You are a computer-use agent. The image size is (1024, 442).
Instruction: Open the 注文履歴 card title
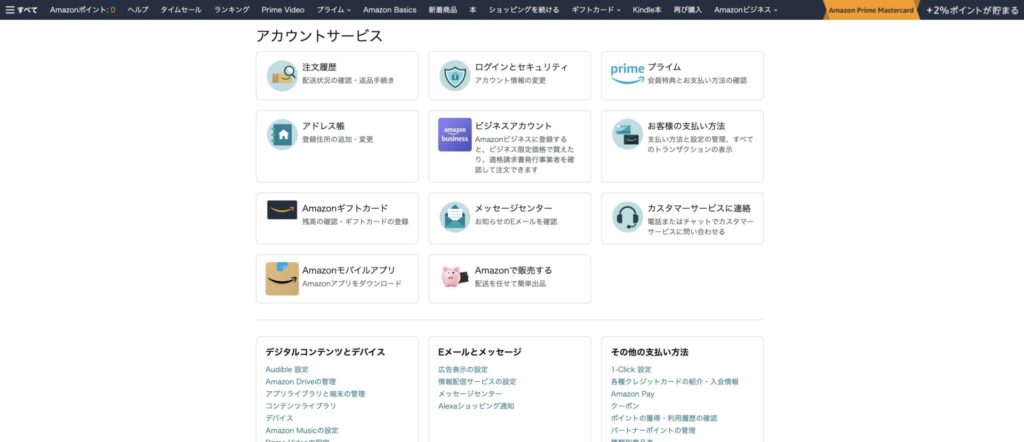[319, 67]
